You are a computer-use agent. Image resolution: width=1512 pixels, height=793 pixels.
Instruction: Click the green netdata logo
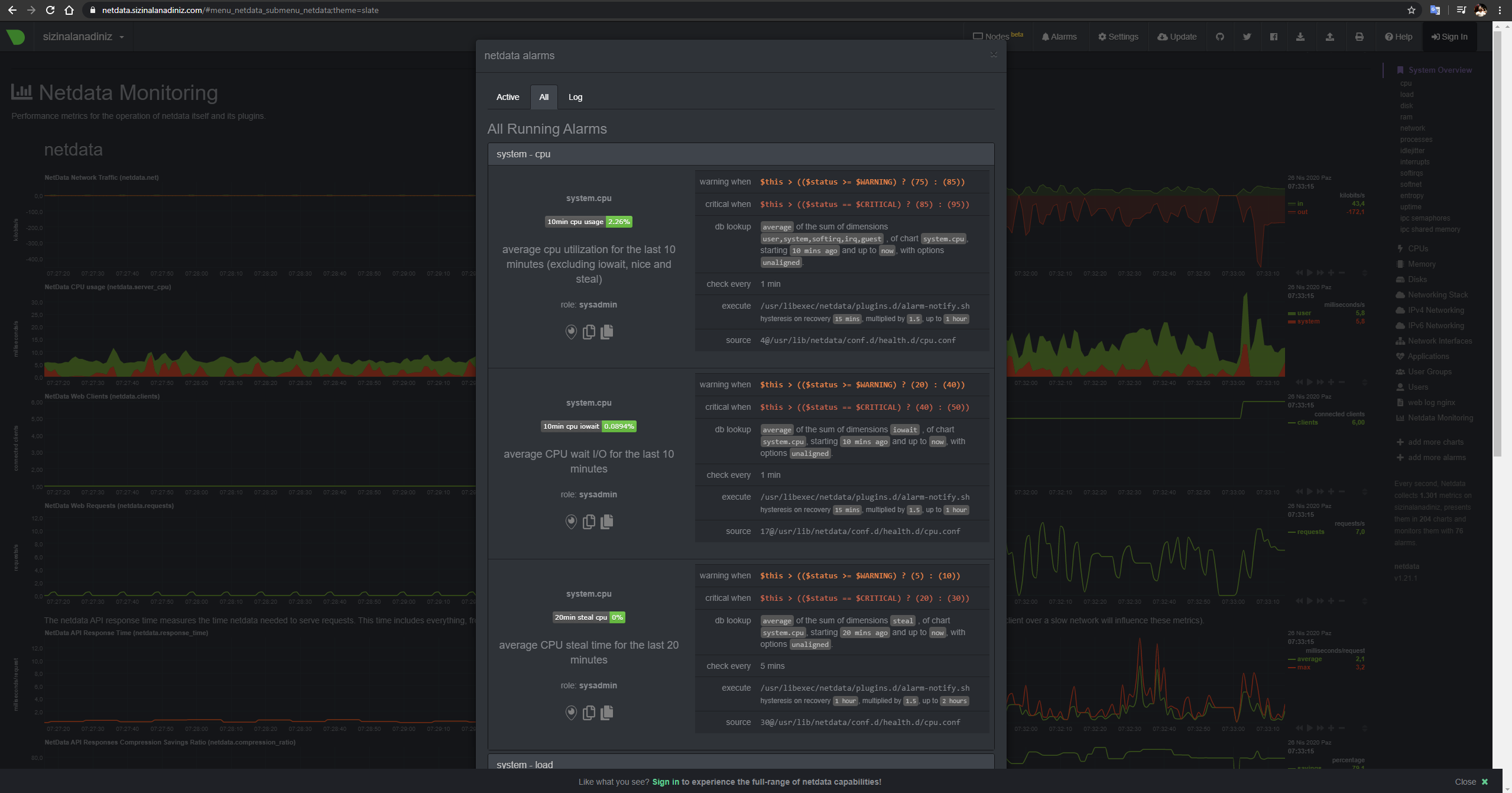[15, 37]
